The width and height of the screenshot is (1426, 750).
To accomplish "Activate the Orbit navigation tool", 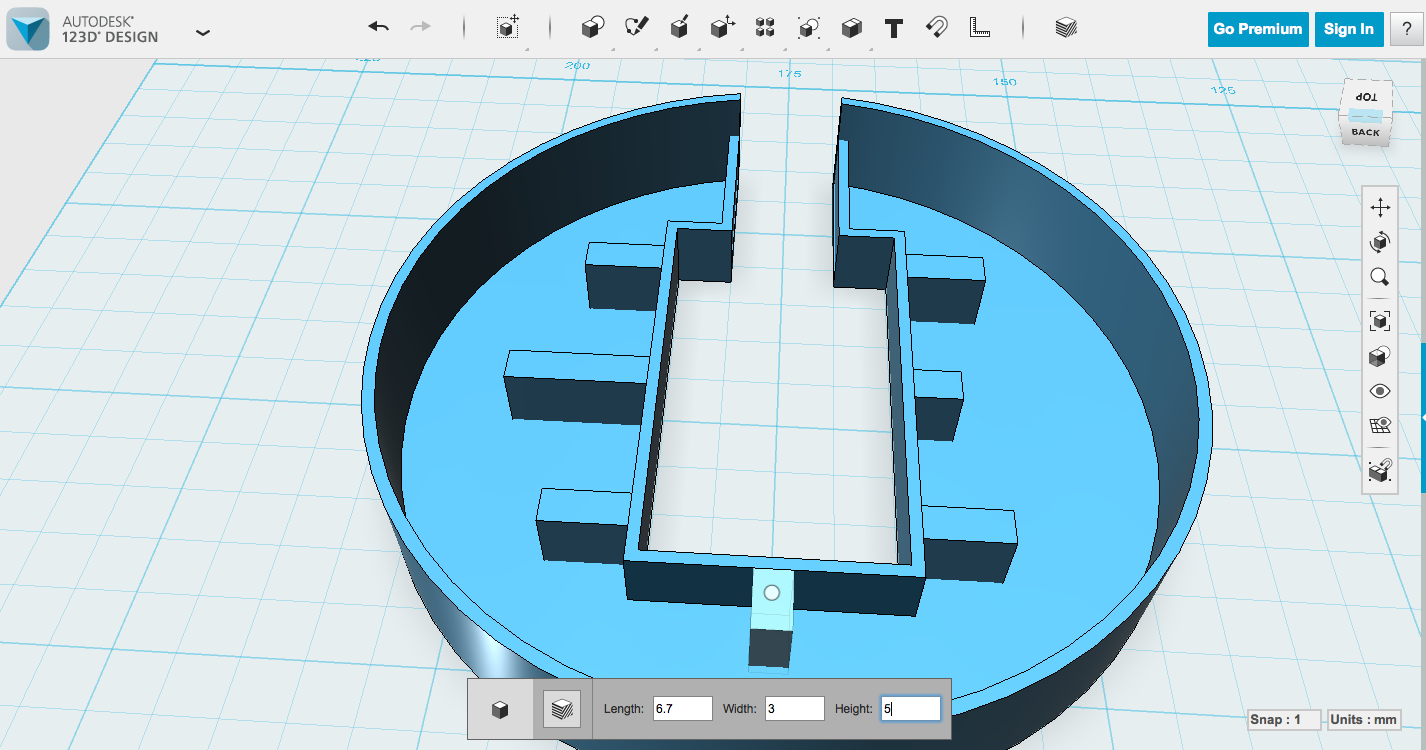I will [x=1380, y=241].
